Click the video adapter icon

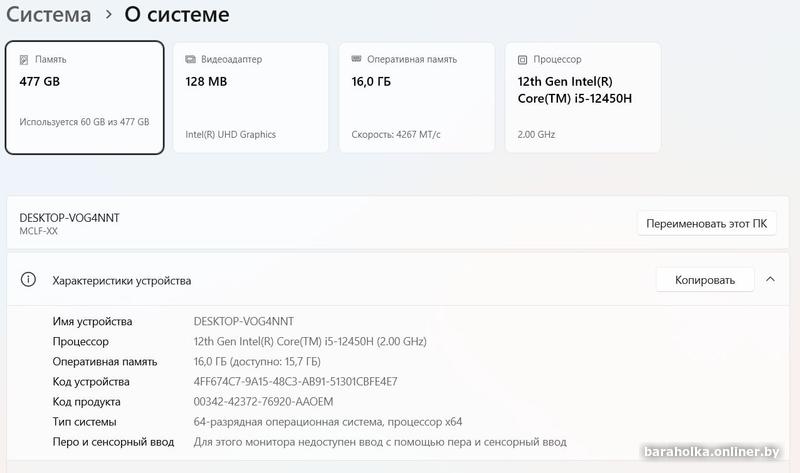pos(190,59)
